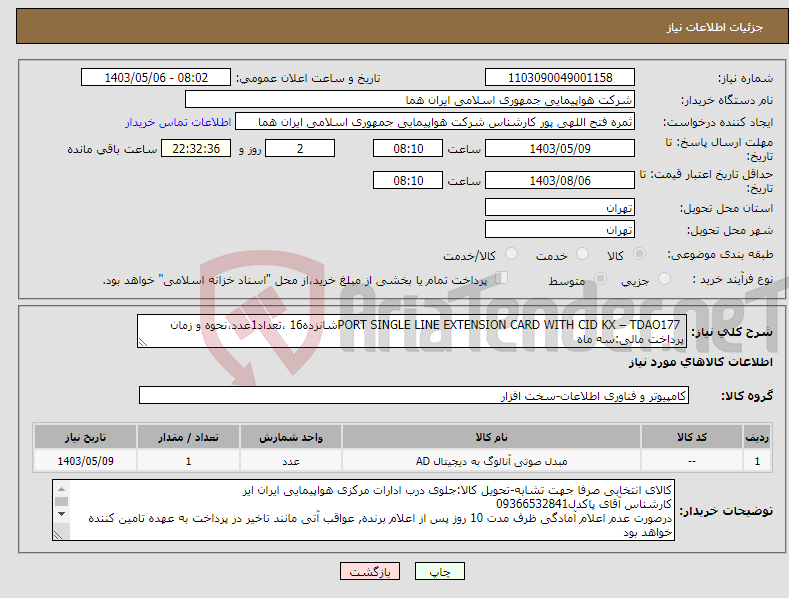Click the بازگشت (back) button

click(370, 571)
